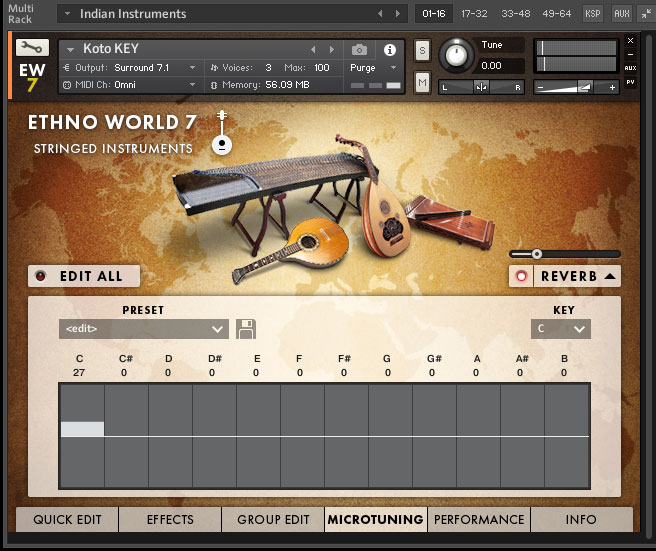Go to next multi rack arrow
The height and width of the screenshot is (551, 656).
coord(397,14)
